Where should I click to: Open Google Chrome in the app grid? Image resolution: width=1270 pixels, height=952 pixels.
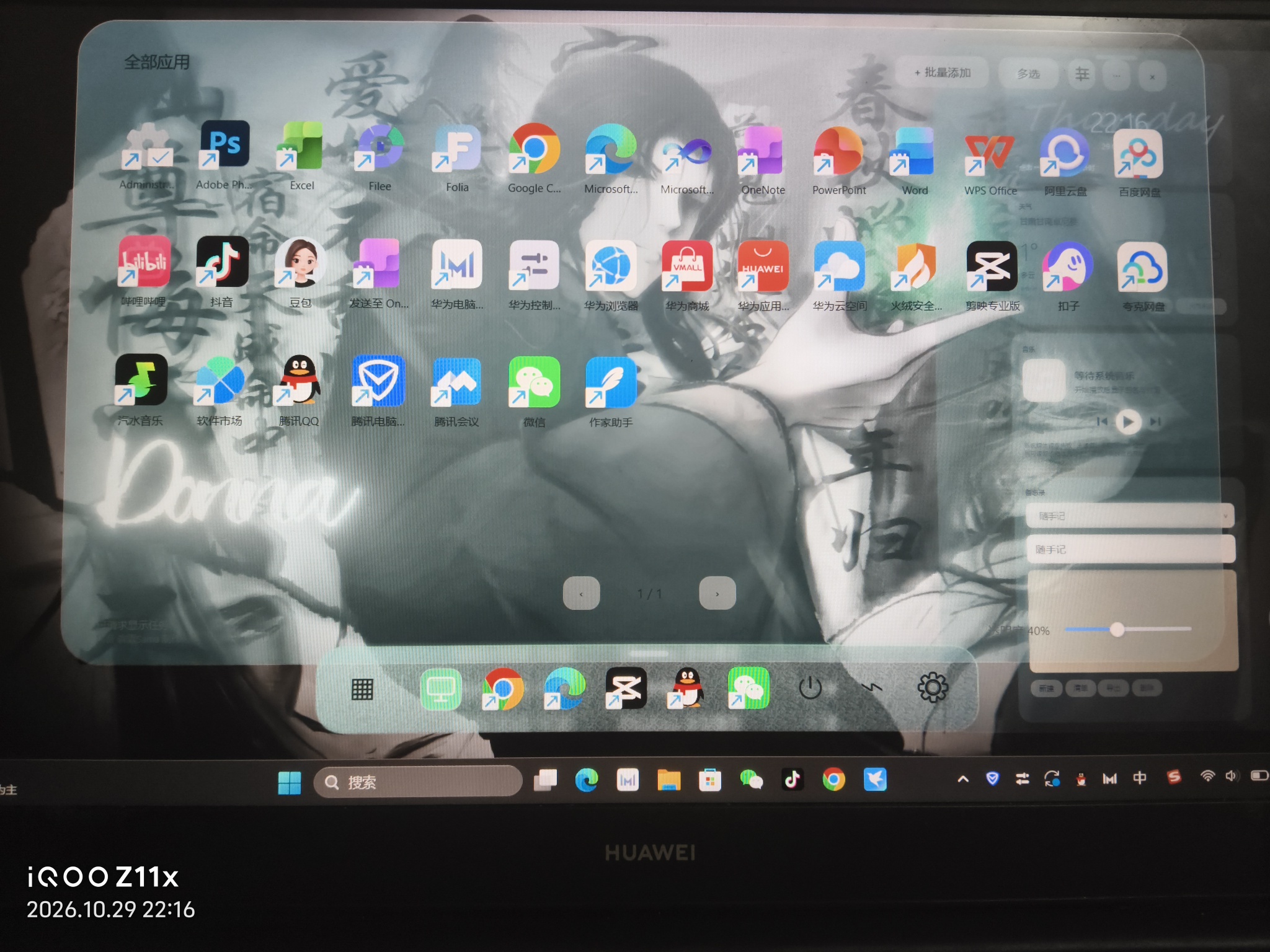pyautogui.click(x=534, y=149)
